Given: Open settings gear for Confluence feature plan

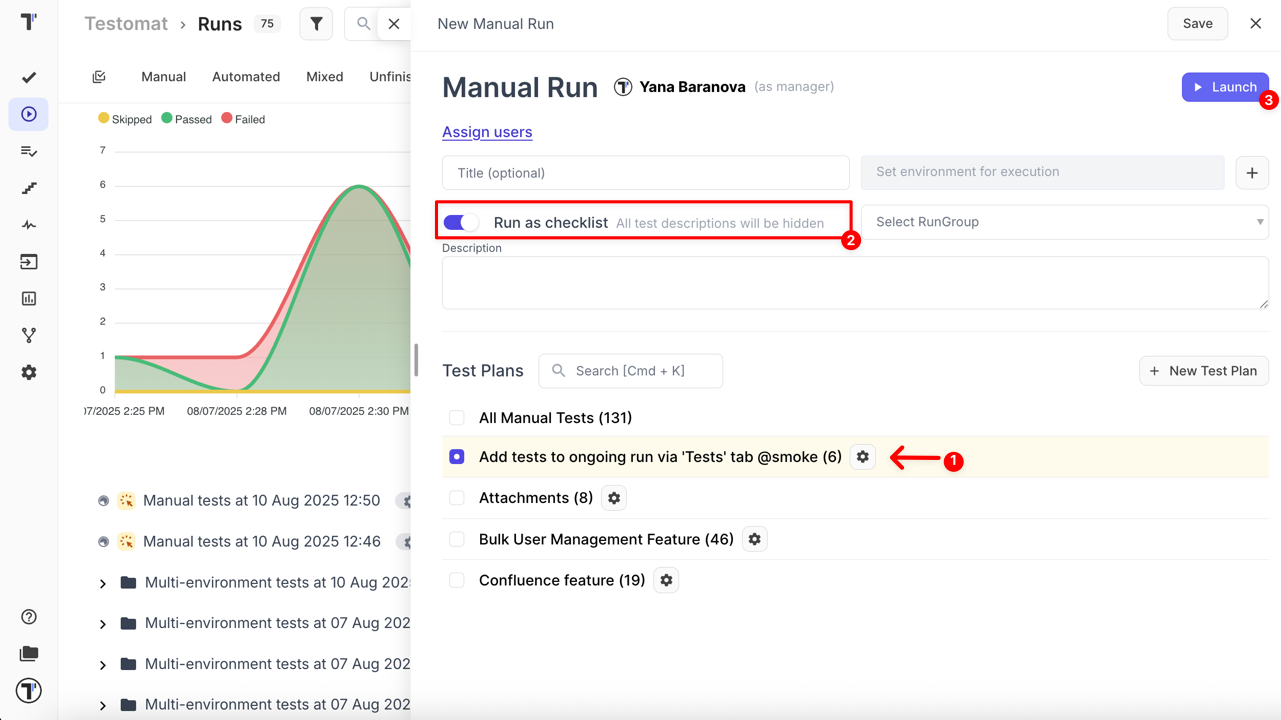Looking at the screenshot, I should [x=666, y=580].
